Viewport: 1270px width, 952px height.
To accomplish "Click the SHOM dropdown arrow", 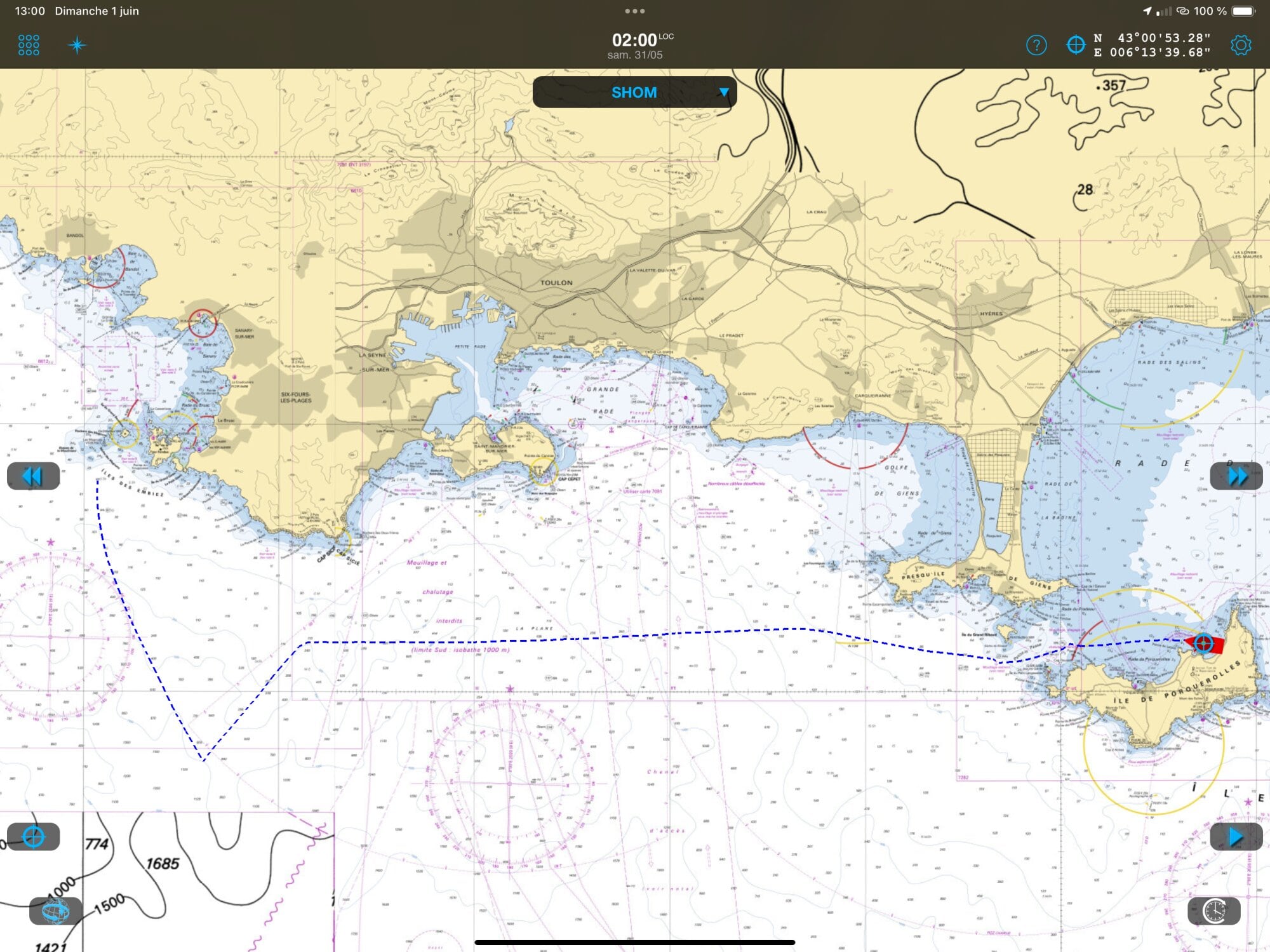I will click(x=723, y=92).
